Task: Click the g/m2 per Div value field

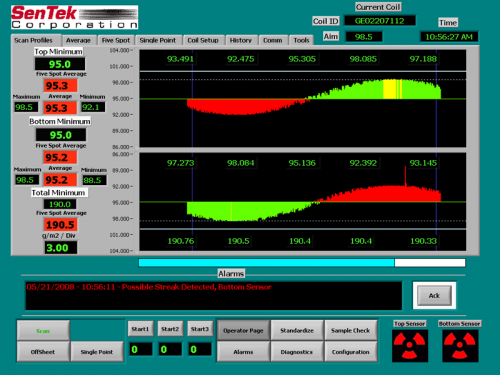Action: point(61,248)
